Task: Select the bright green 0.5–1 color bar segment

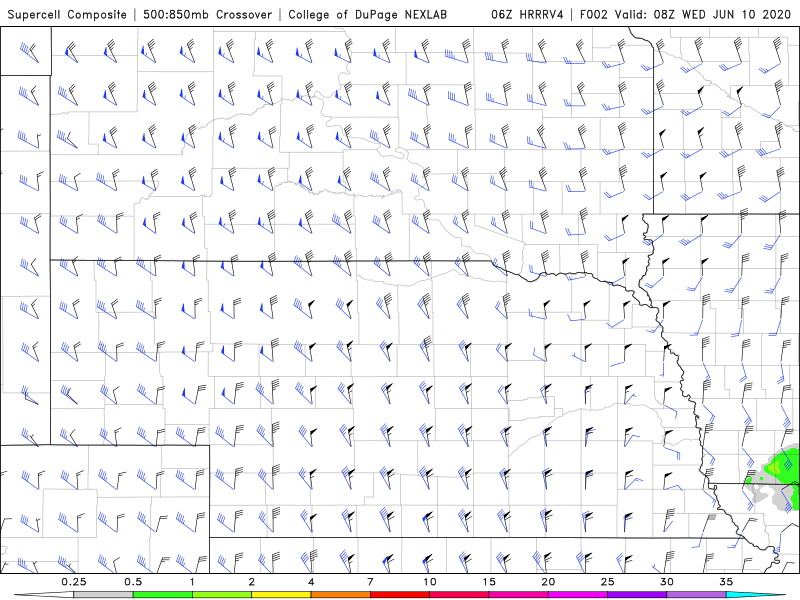Action: 163,595
